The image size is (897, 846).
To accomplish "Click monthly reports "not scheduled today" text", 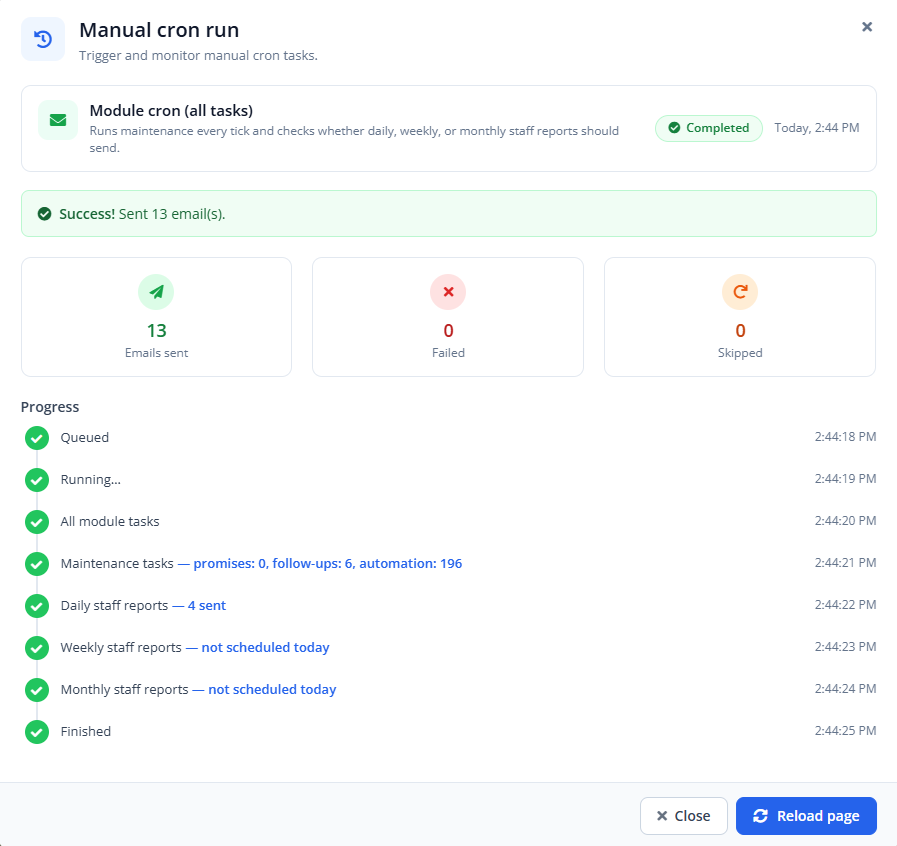I will [272, 689].
